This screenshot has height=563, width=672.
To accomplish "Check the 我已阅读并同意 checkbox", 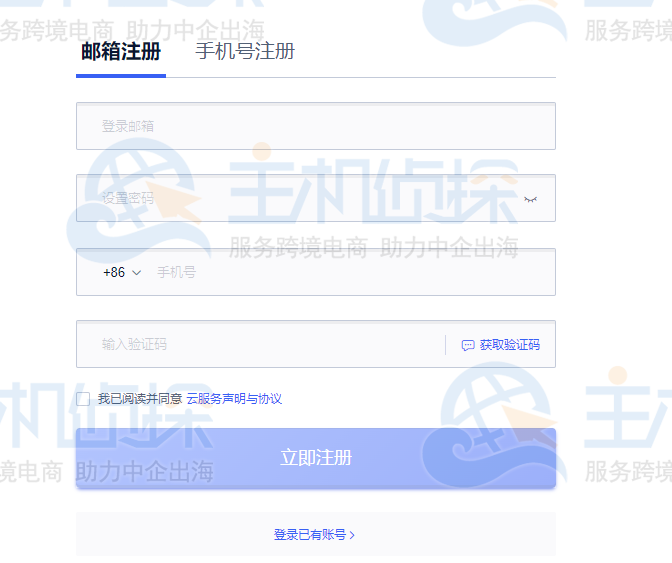I will tap(83, 399).
